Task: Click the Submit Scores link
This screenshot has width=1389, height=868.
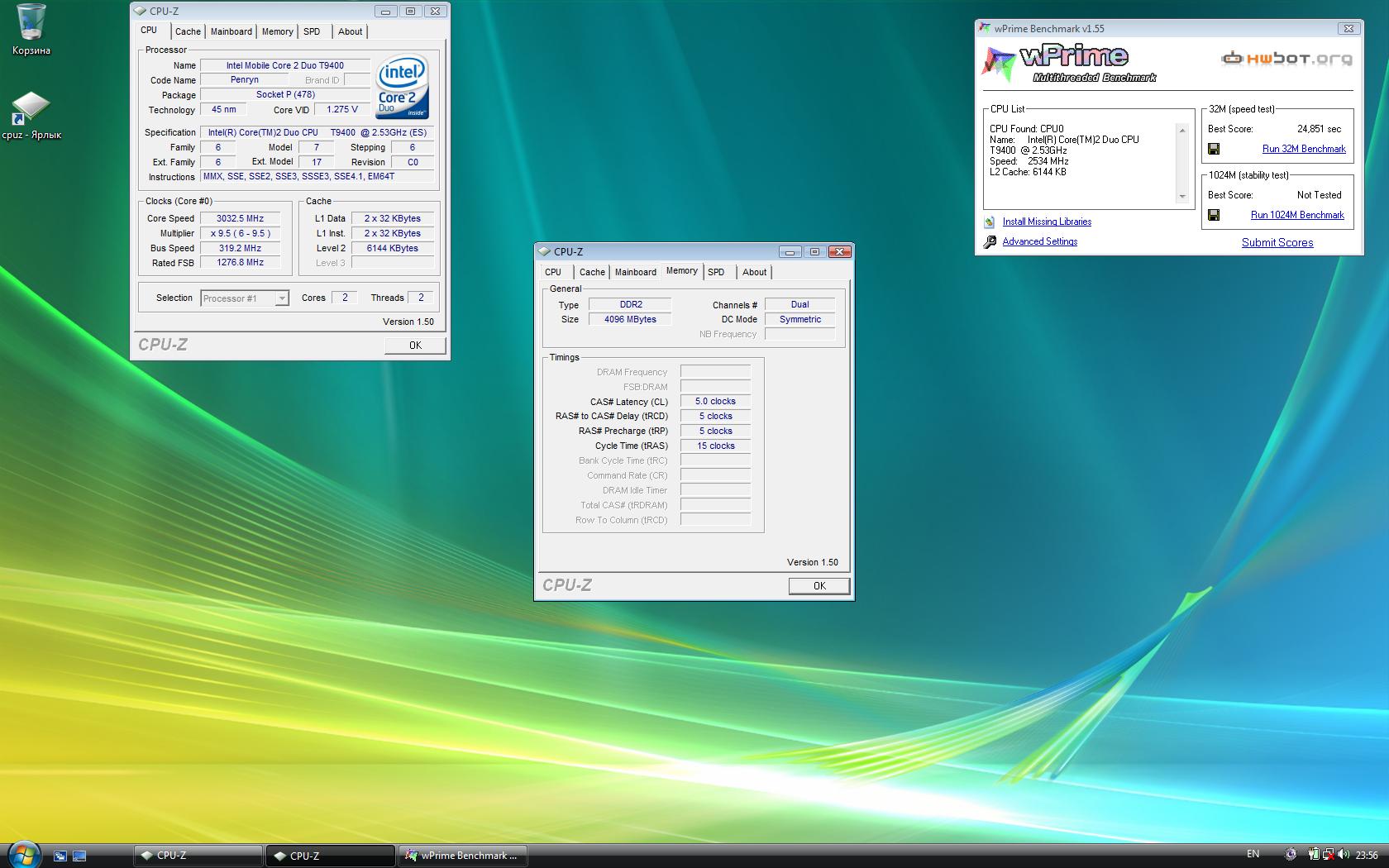Action: tap(1277, 242)
